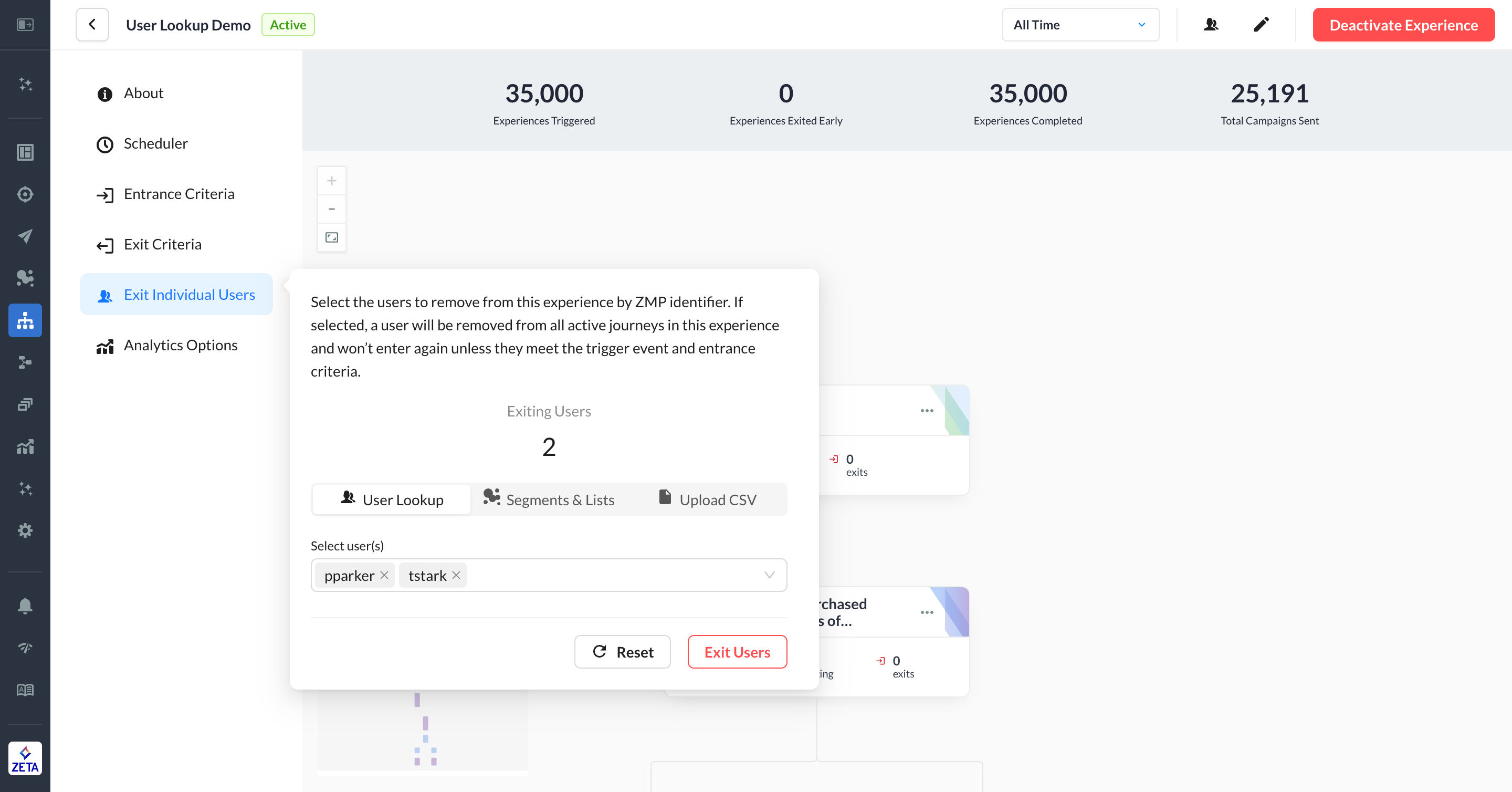Open Entrance Criteria in side menu
Image resolution: width=1512 pixels, height=792 pixels.
click(x=178, y=194)
